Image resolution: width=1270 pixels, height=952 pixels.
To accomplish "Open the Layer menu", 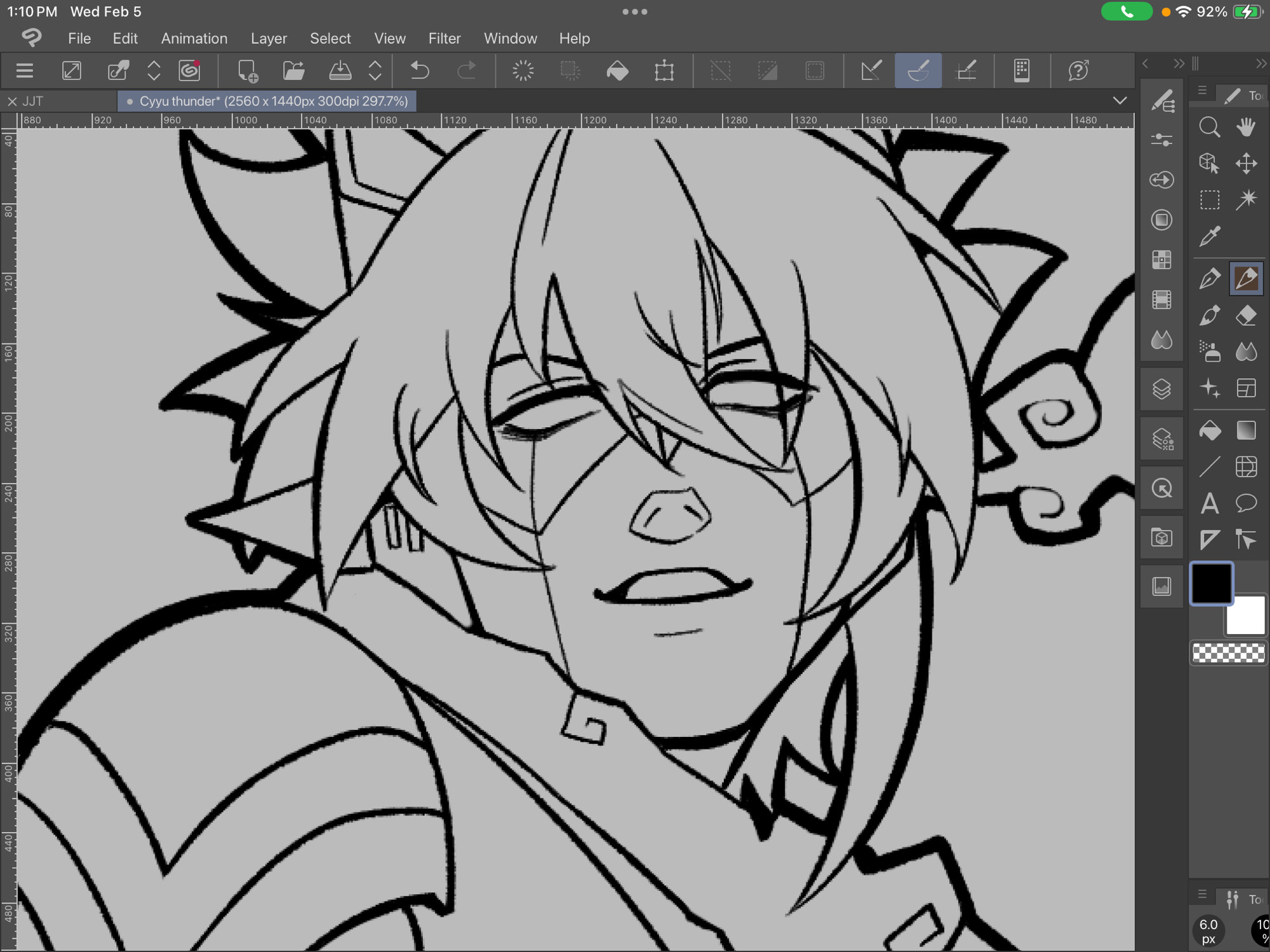I will [269, 39].
